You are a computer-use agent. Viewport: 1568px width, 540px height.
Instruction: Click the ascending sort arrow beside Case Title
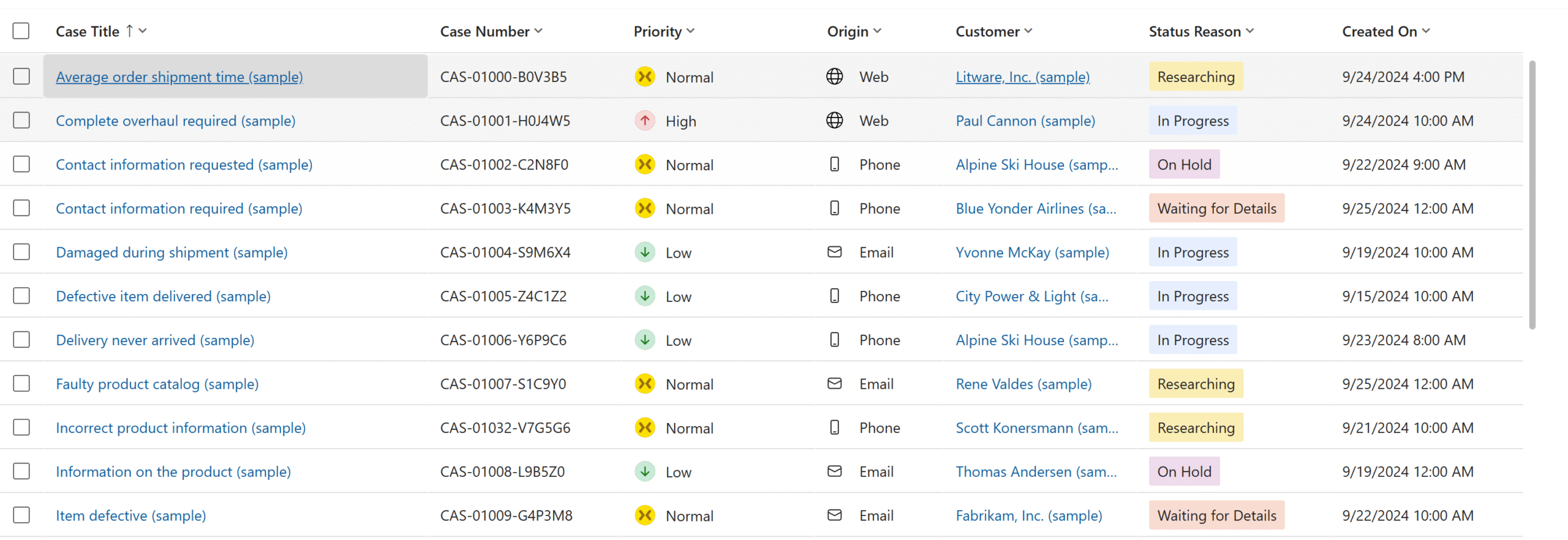(129, 31)
